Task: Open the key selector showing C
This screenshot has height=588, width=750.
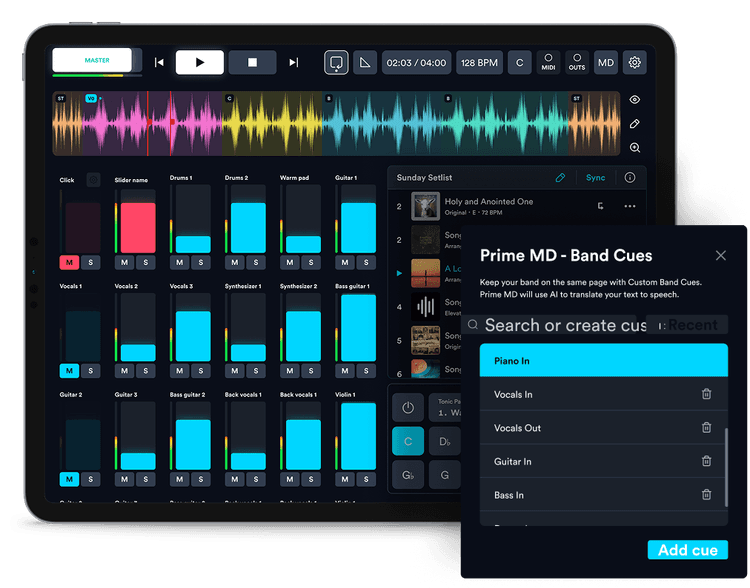Action: pyautogui.click(x=519, y=62)
